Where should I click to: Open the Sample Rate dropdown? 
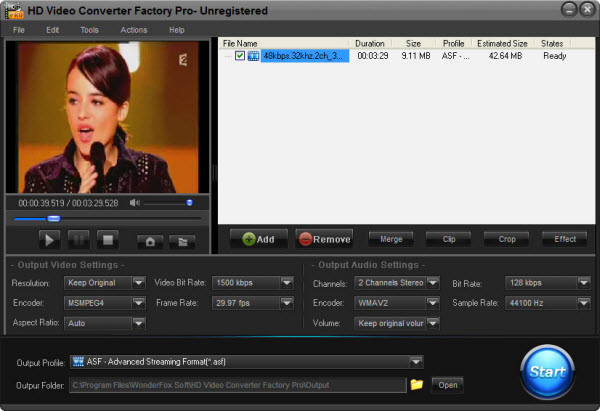583,302
